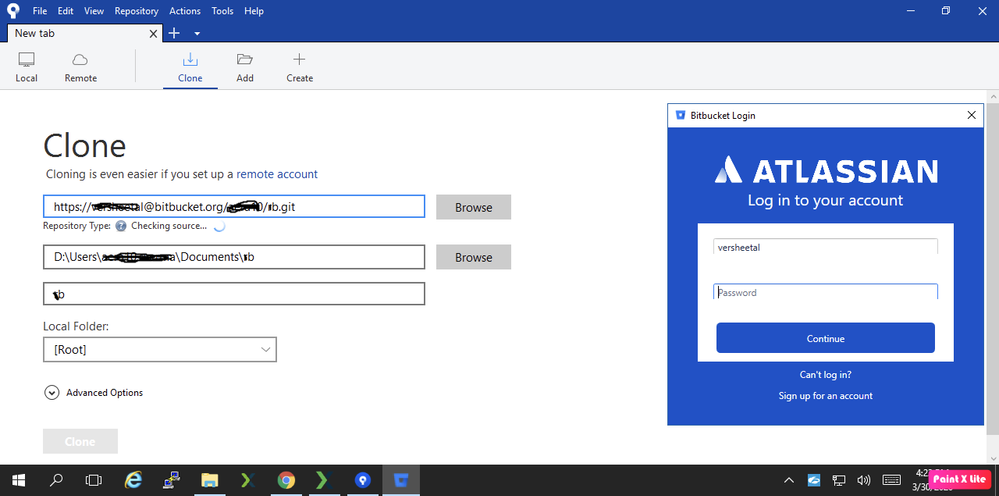
Task: Click the username field containing versheetal
Action: [826, 247]
